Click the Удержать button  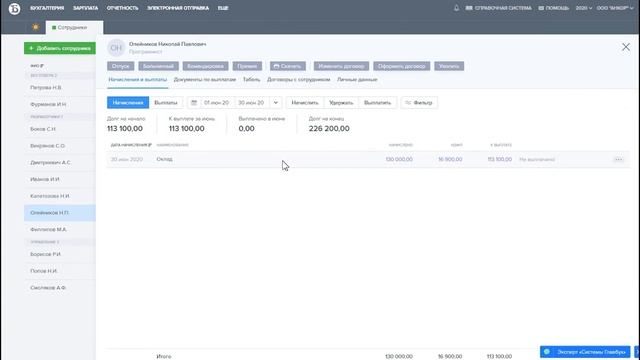(x=341, y=103)
